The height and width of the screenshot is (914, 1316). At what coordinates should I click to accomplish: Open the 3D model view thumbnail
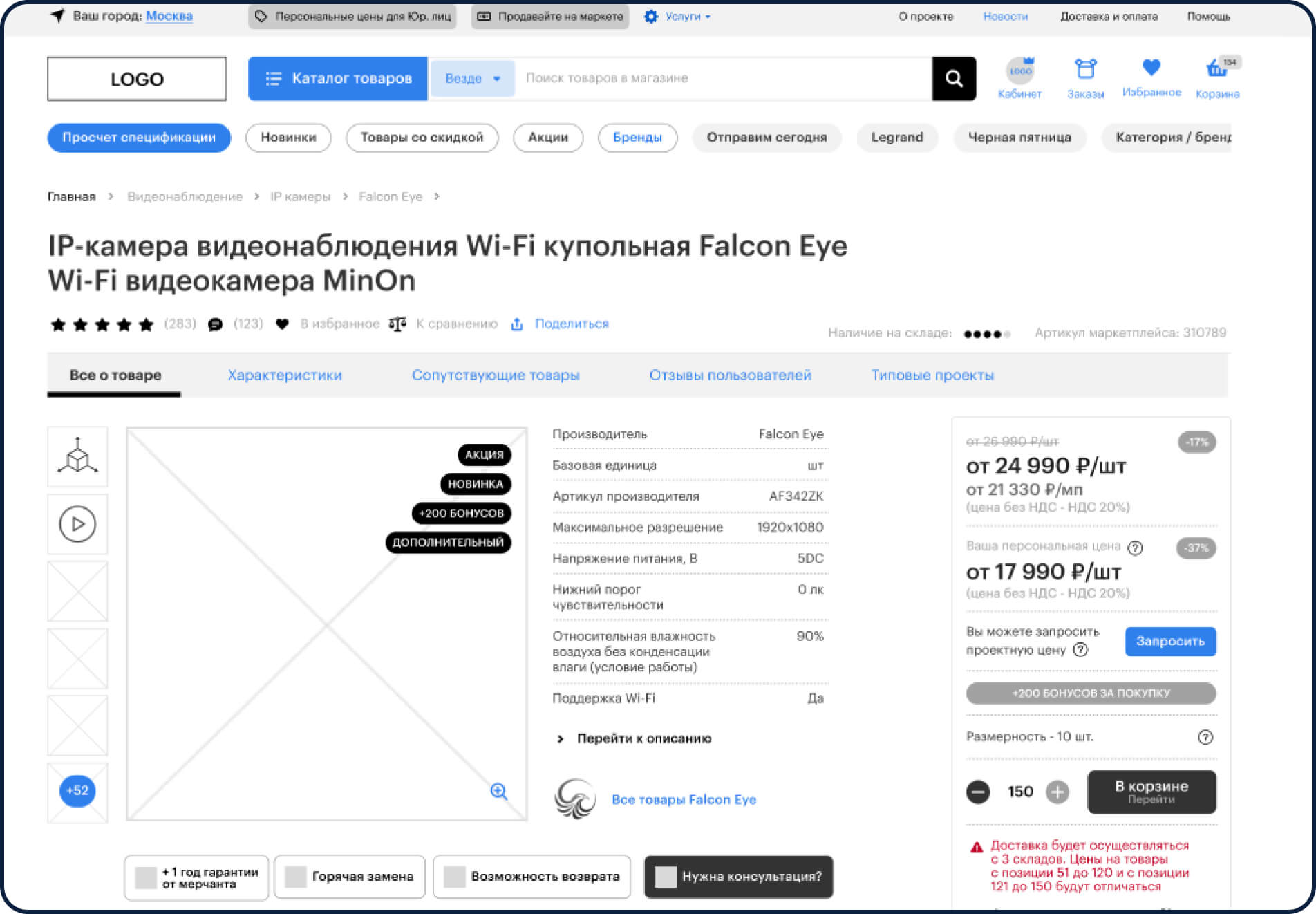(x=77, y=456)
